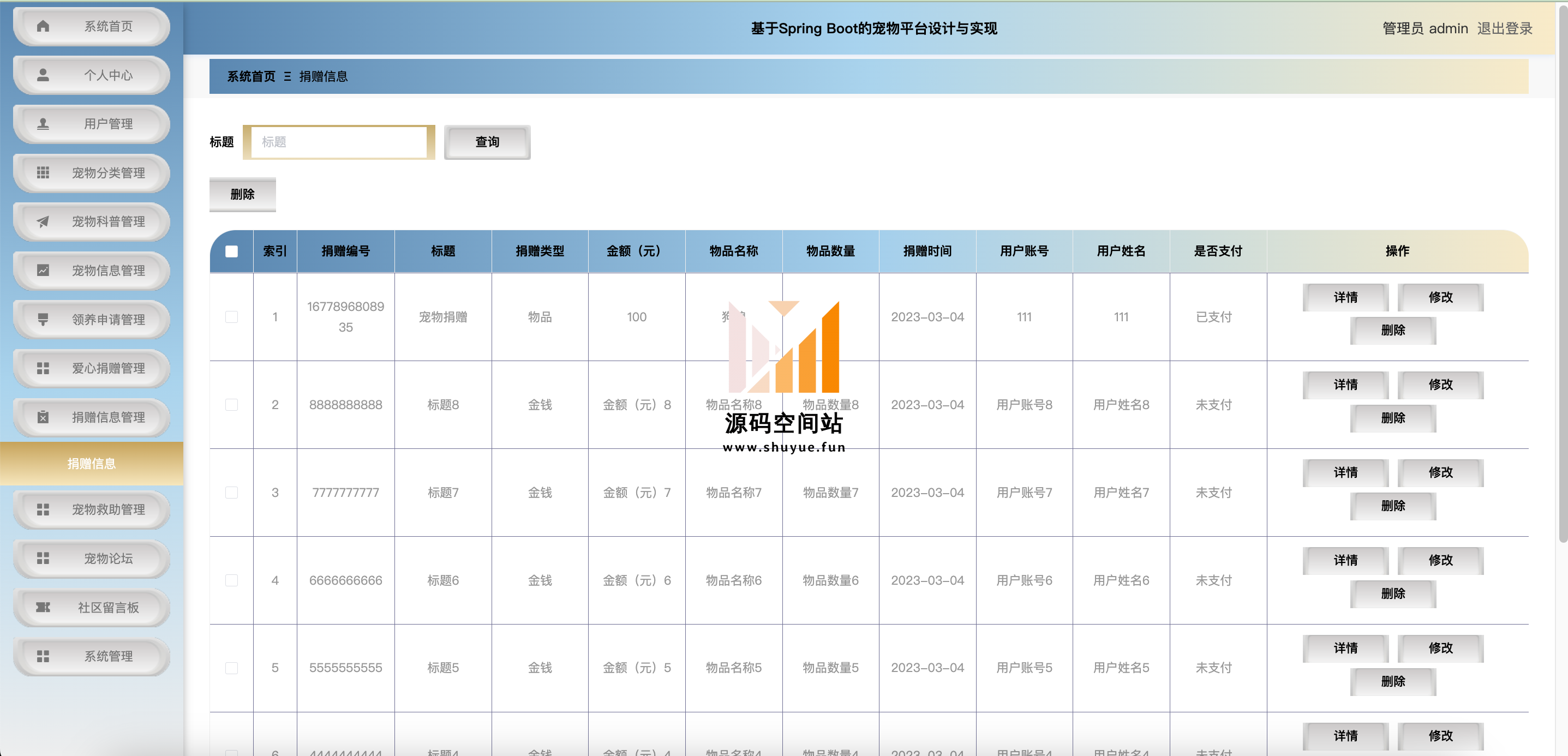Expand 宠物科普管理 sidebar menu
Image resolution: width=1568 pixels, height=756 pixels.
[91, 221]
